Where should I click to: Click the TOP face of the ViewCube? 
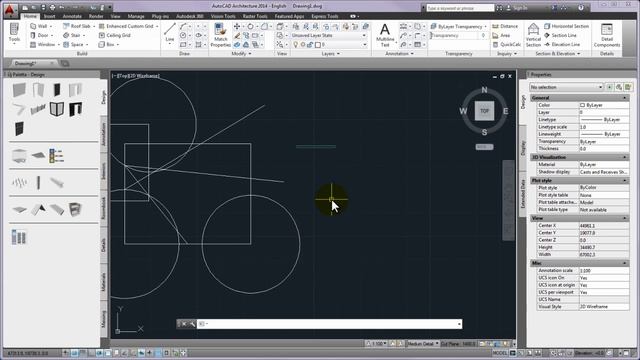[x=484, y=111]
